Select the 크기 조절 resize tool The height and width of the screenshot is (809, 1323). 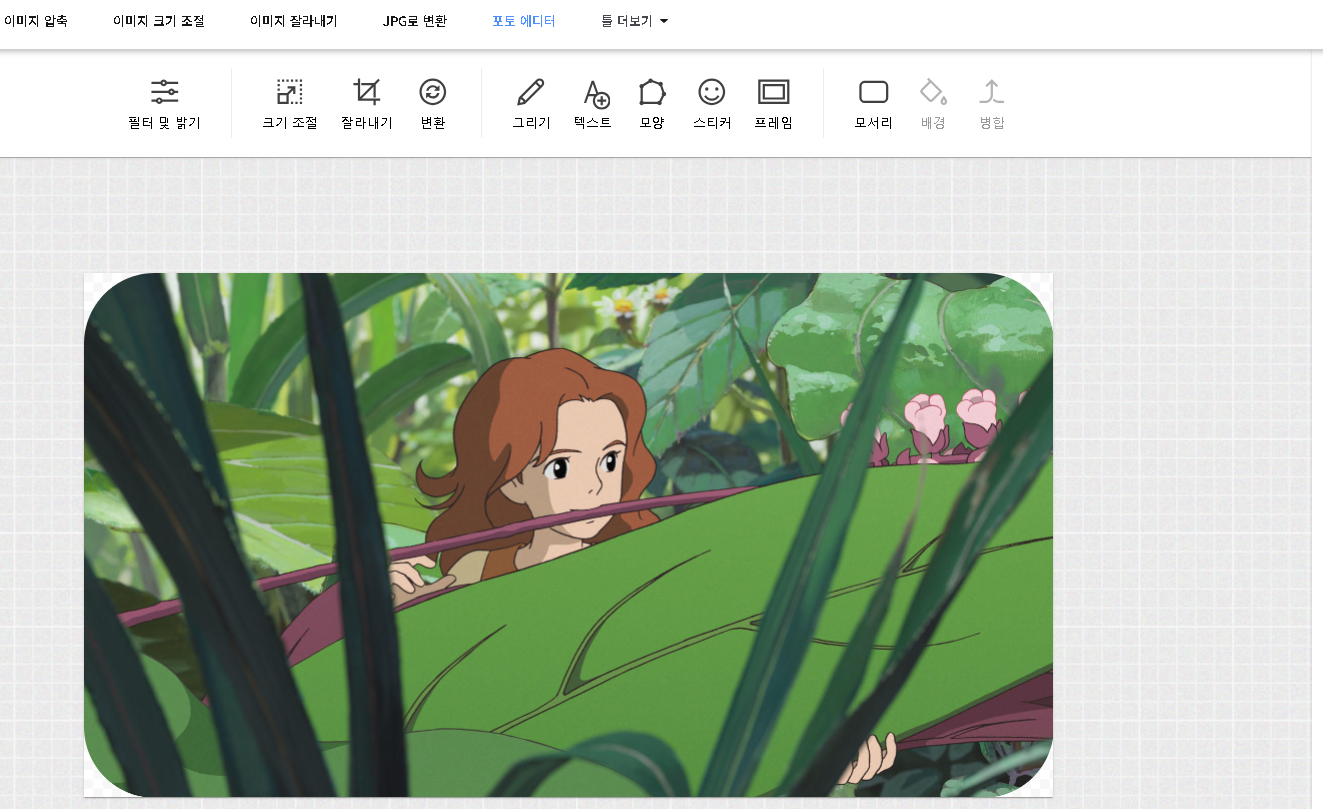(289, 105)
